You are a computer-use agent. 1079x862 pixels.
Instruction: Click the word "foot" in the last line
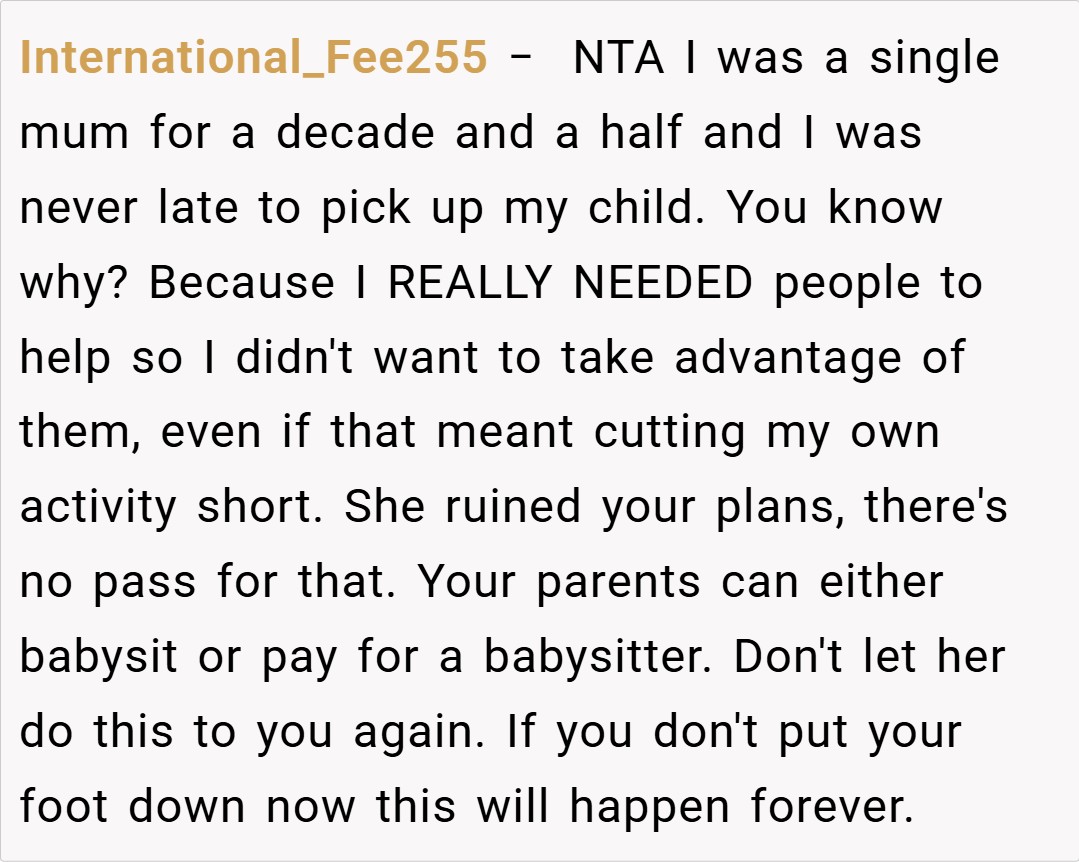(62, 808)
